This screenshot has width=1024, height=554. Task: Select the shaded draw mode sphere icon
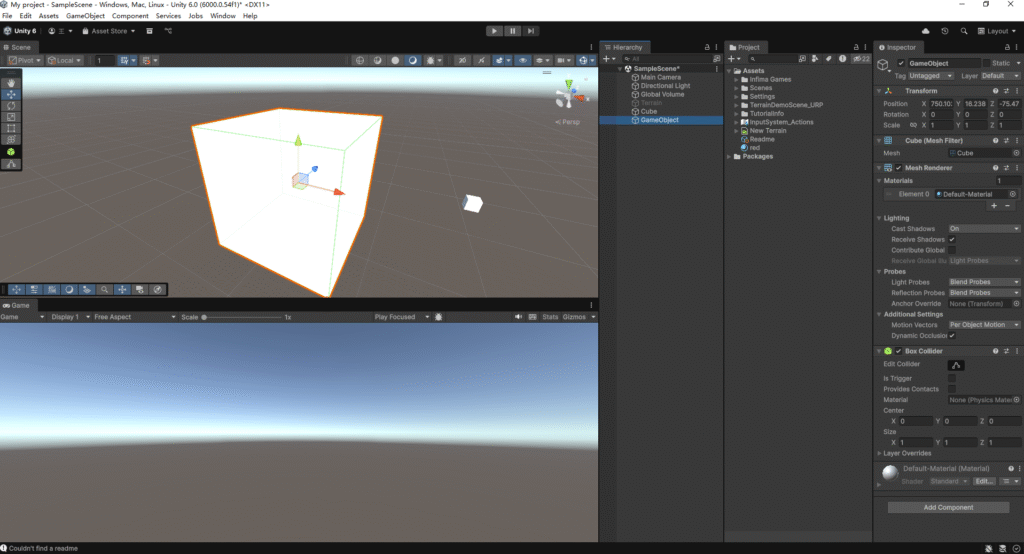point(413,60)
